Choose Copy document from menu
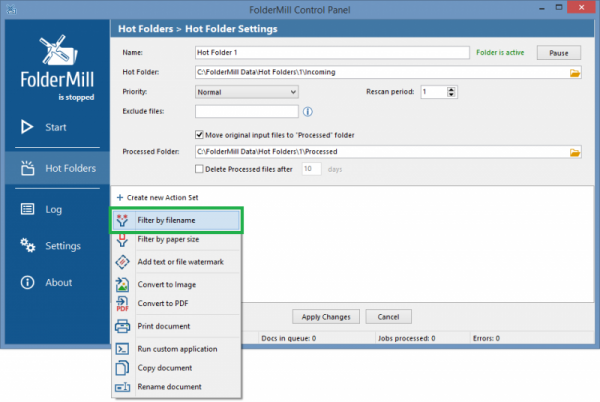 coord(166,368)
